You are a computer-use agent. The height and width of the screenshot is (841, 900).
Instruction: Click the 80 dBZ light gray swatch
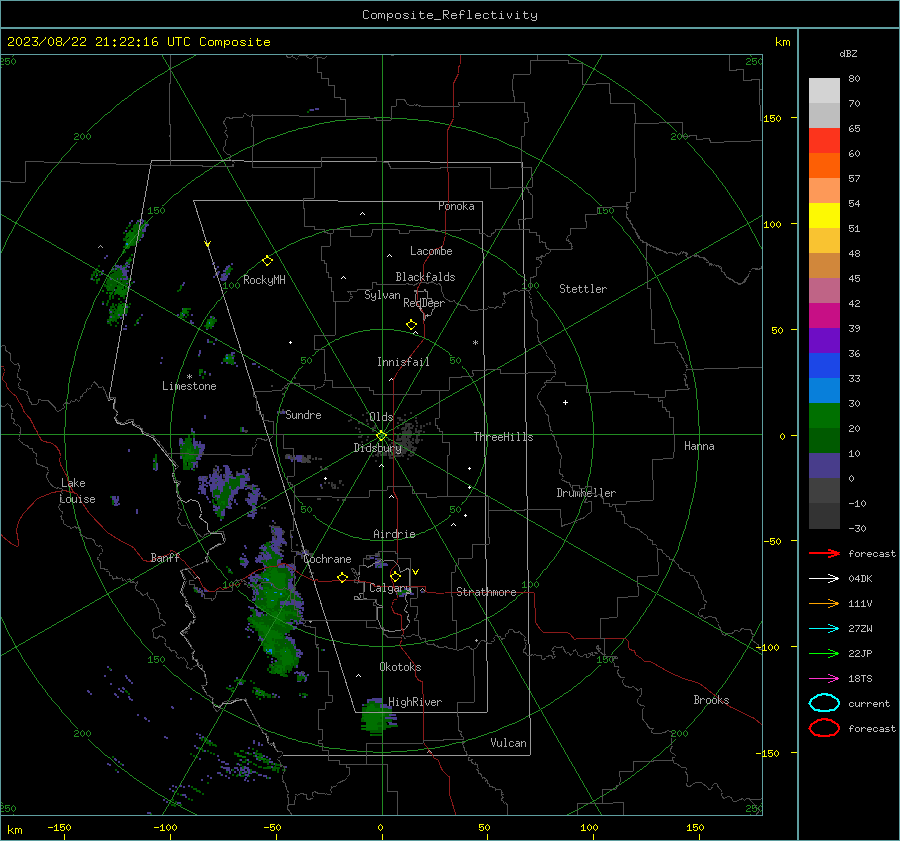click(824, 91)
